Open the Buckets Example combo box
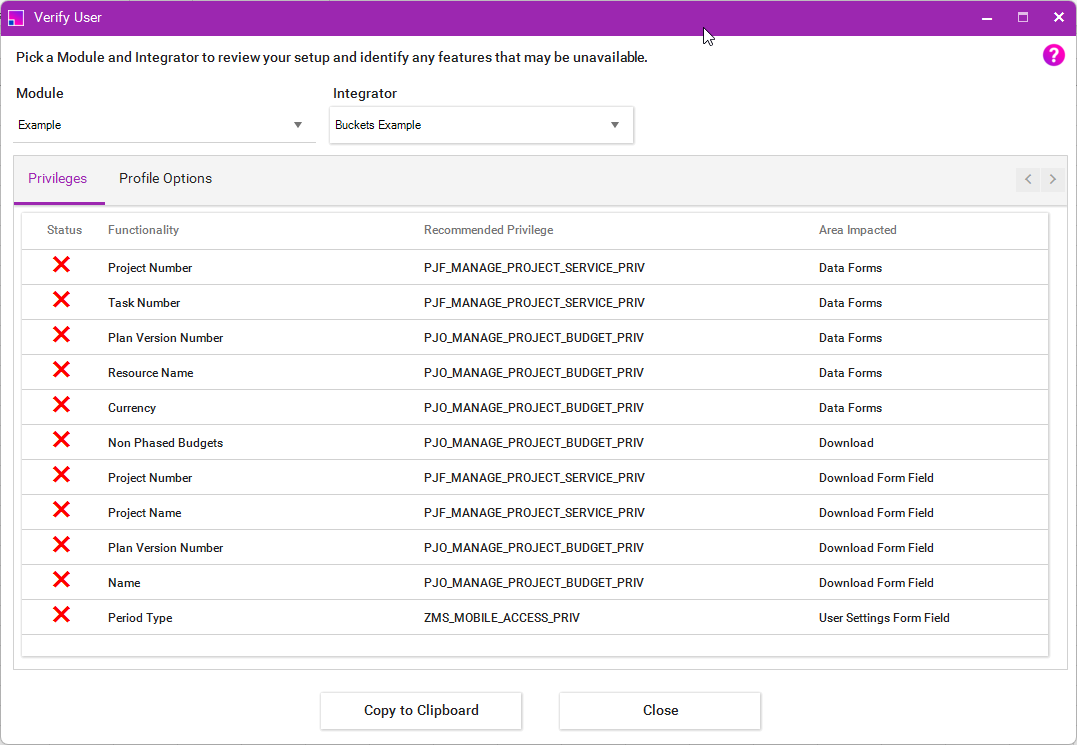This screenshot has width=1077, height=745. pos(470,125)
